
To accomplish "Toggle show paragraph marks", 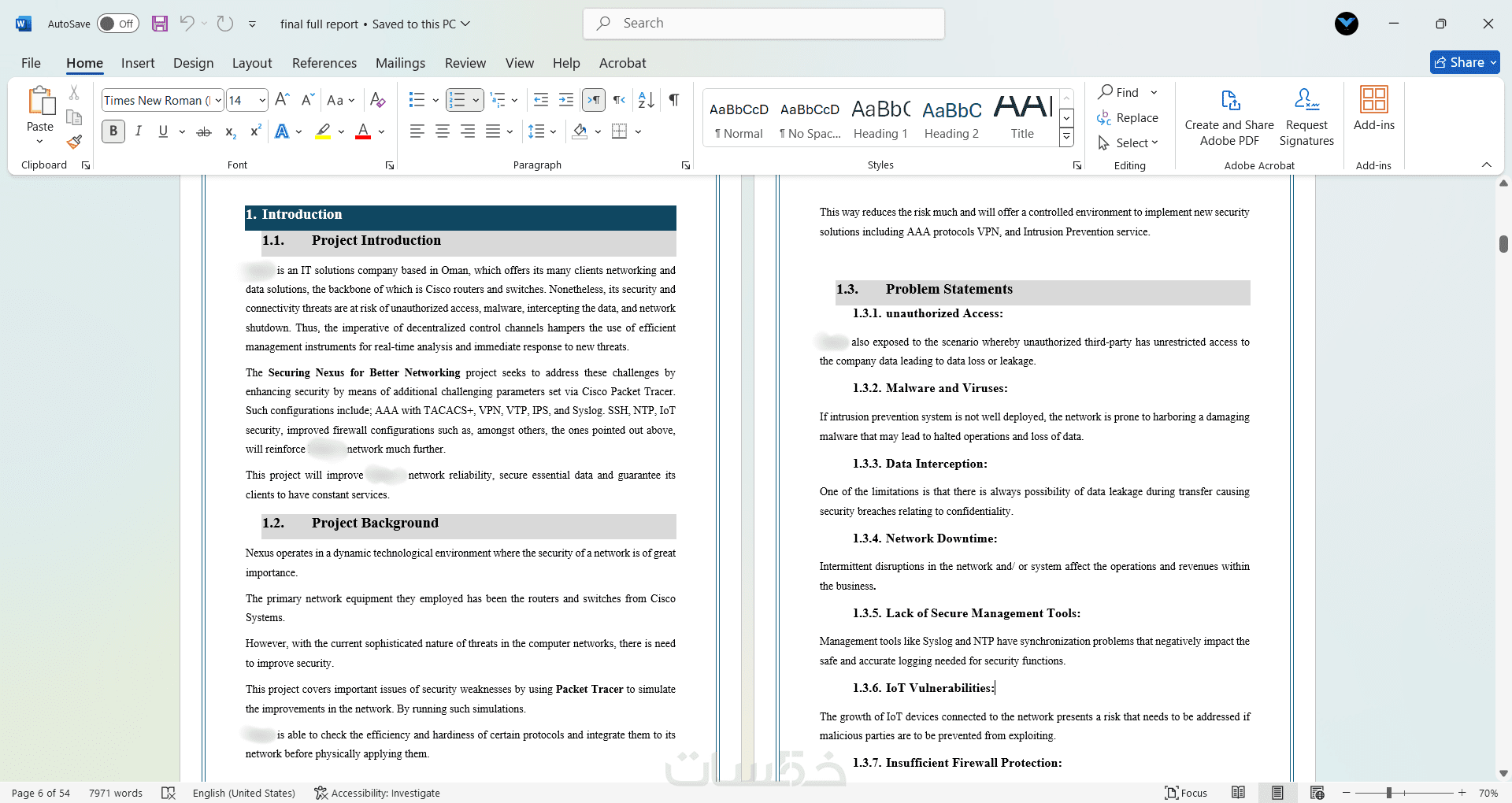I will [674, 100].
